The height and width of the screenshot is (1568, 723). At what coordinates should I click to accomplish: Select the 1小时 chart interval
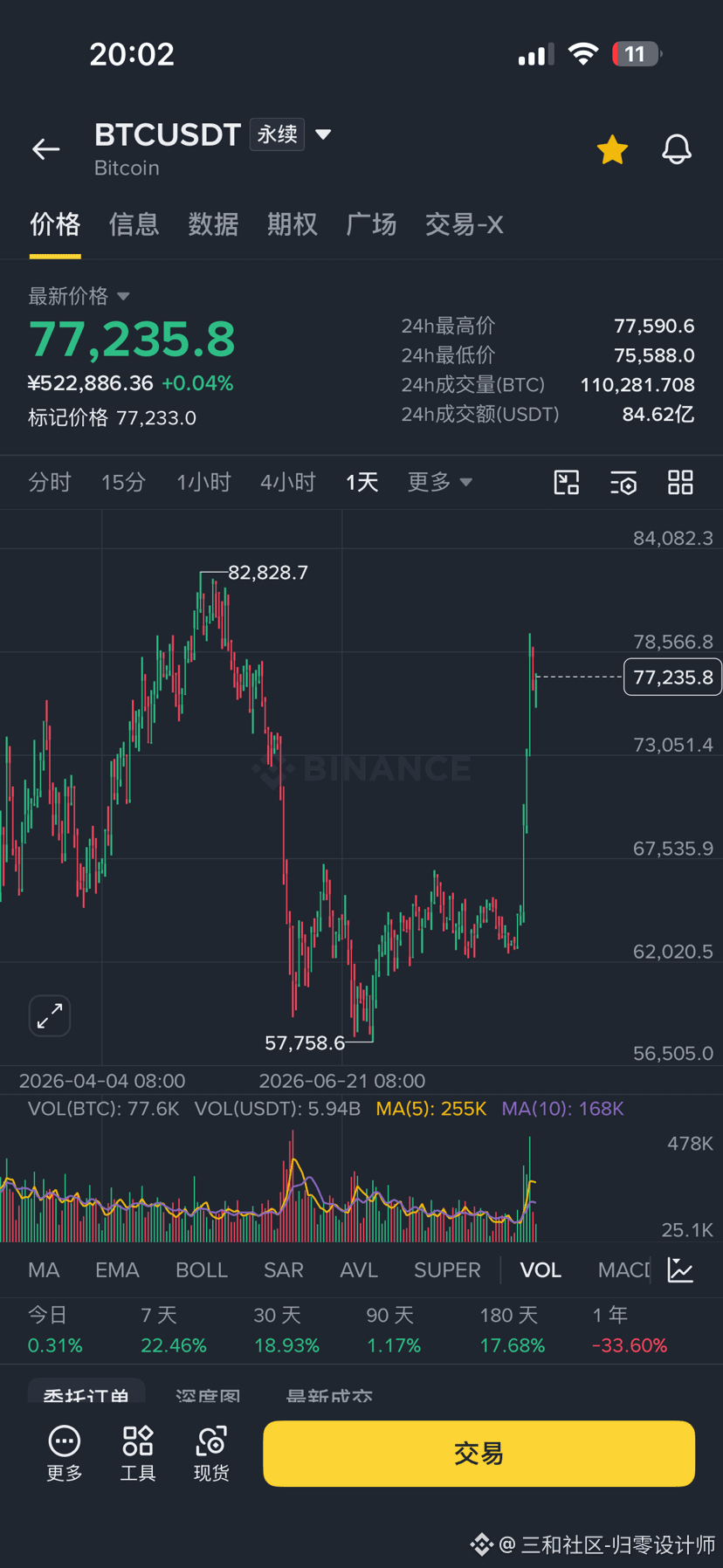(203, 482)
